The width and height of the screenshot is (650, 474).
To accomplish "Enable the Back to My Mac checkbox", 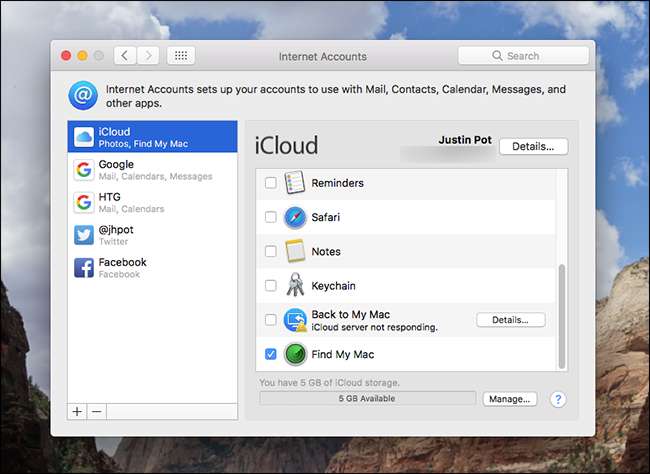I will (x=270, y=320).
